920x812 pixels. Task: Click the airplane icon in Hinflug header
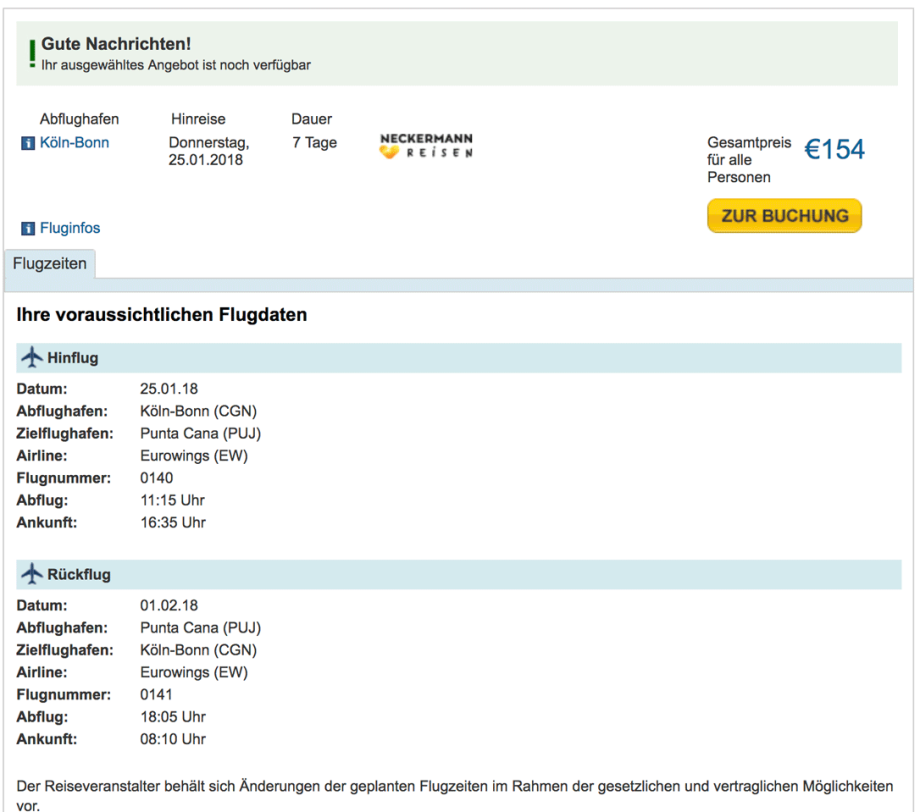32,358
